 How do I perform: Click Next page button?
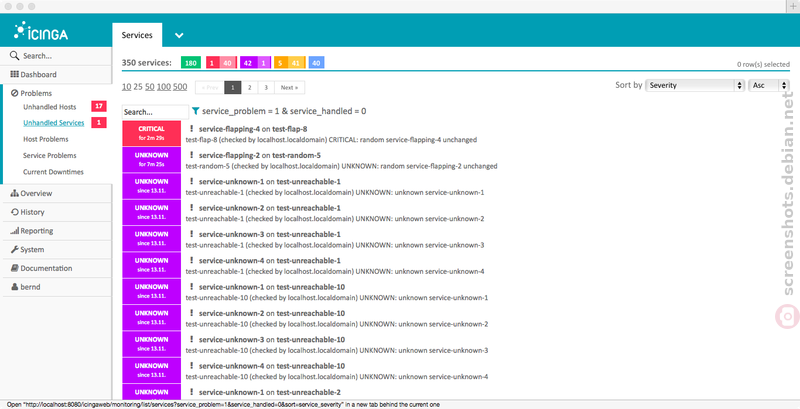(289, 87)
